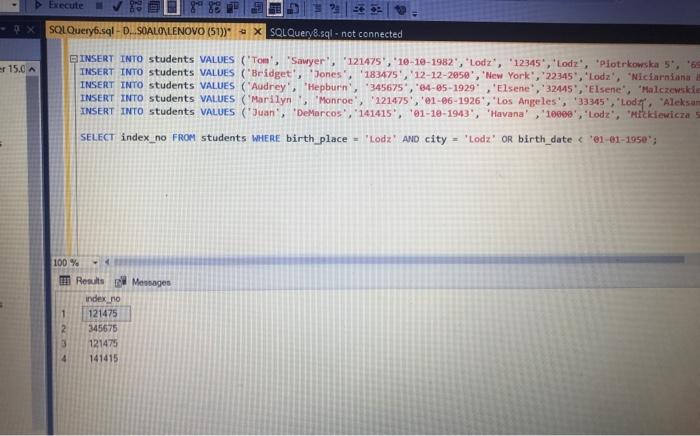Click 'Monroe' in fourth INSERT line
This screenshot has height=436, width=700.
pos(336,100)
